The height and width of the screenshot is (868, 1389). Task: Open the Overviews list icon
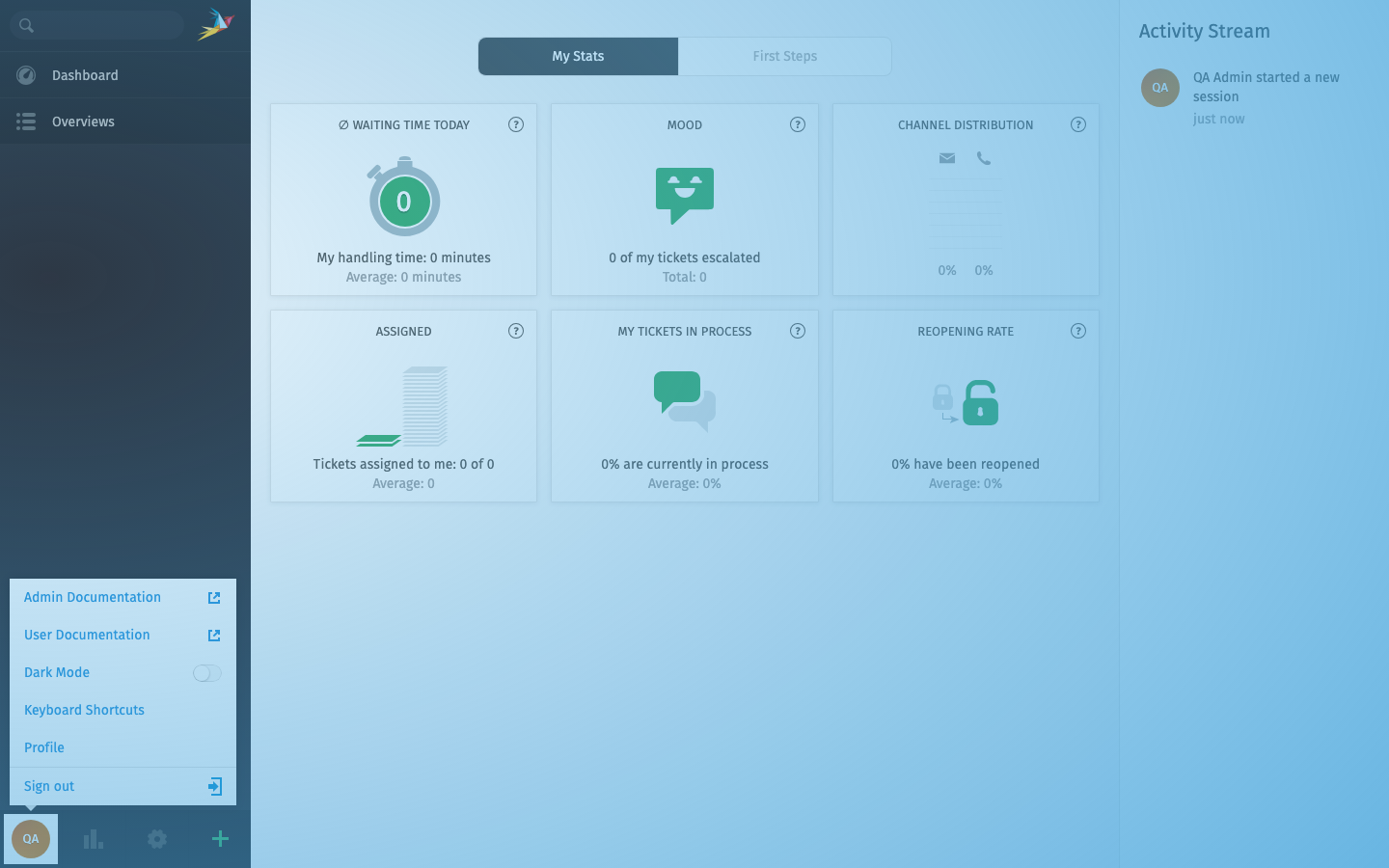(x=26, y=122)
